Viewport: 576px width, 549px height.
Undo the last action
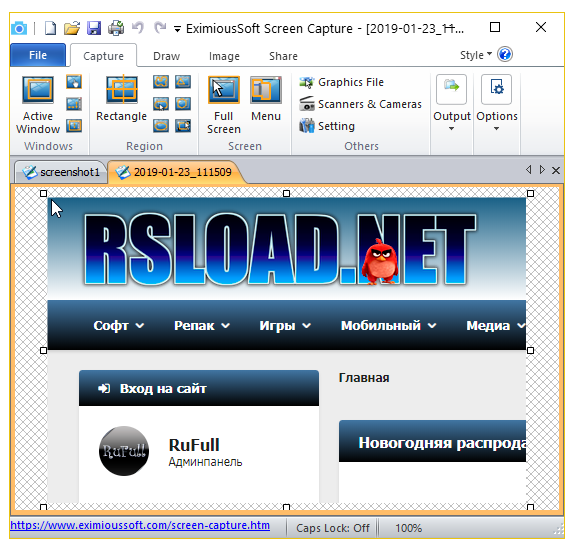coord(138,28)
